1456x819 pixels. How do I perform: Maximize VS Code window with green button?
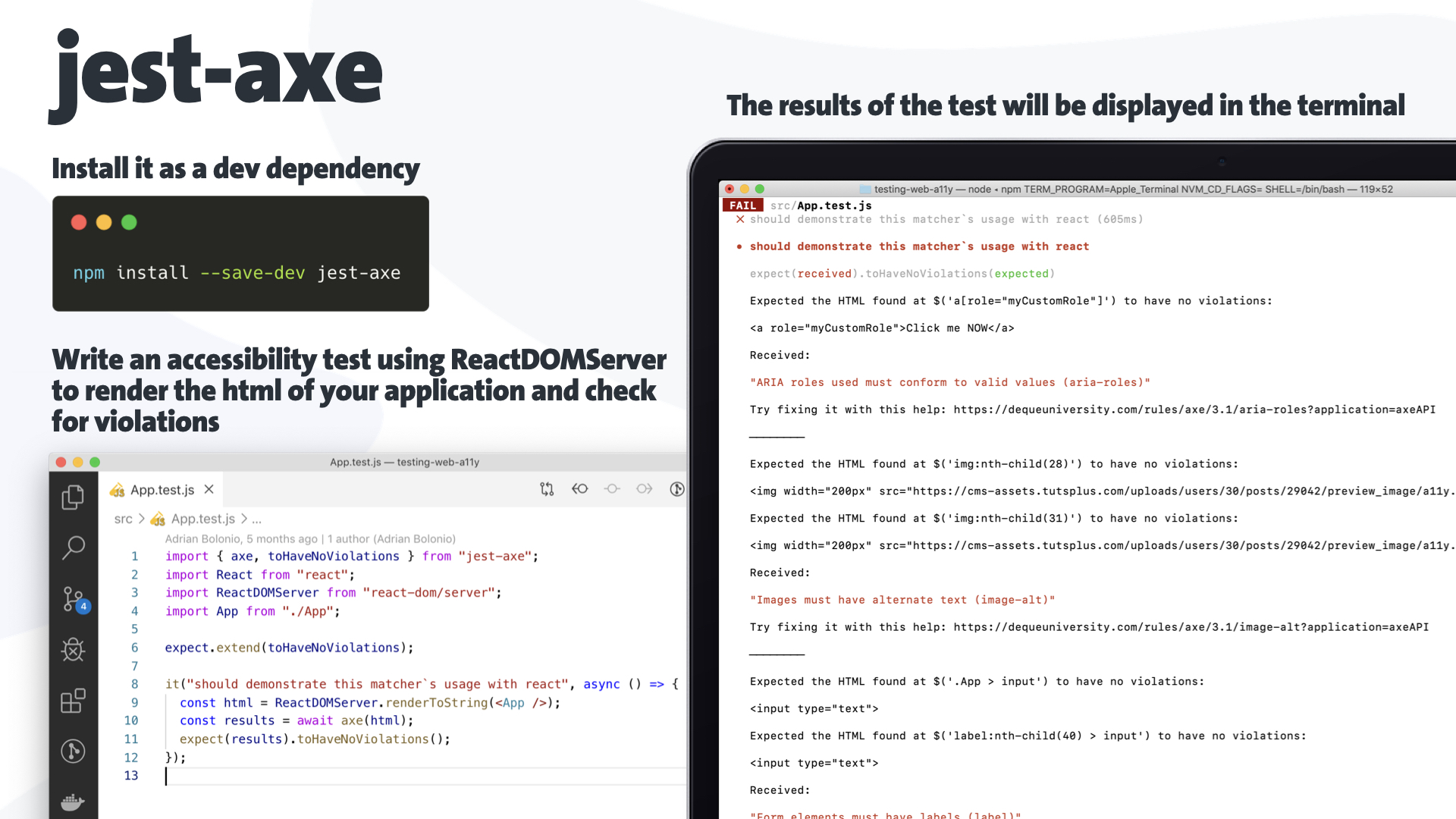point(95,462)
